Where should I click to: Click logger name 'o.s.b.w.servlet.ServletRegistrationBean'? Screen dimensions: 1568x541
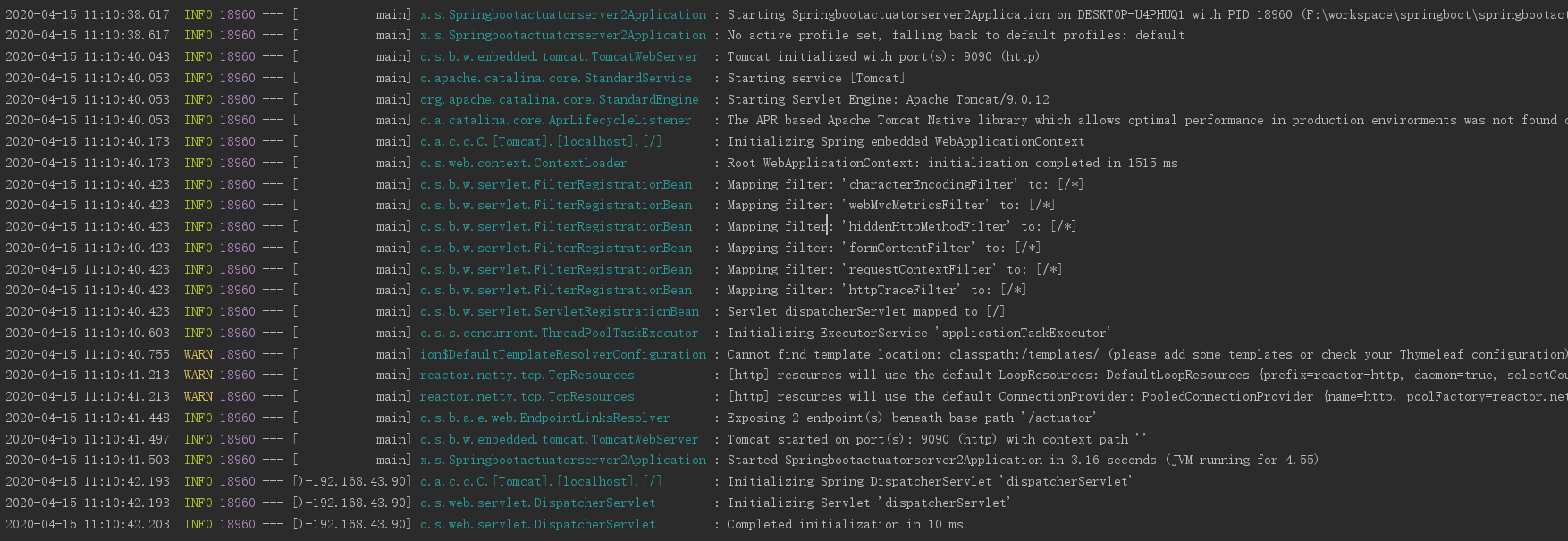tap(560, 312)
